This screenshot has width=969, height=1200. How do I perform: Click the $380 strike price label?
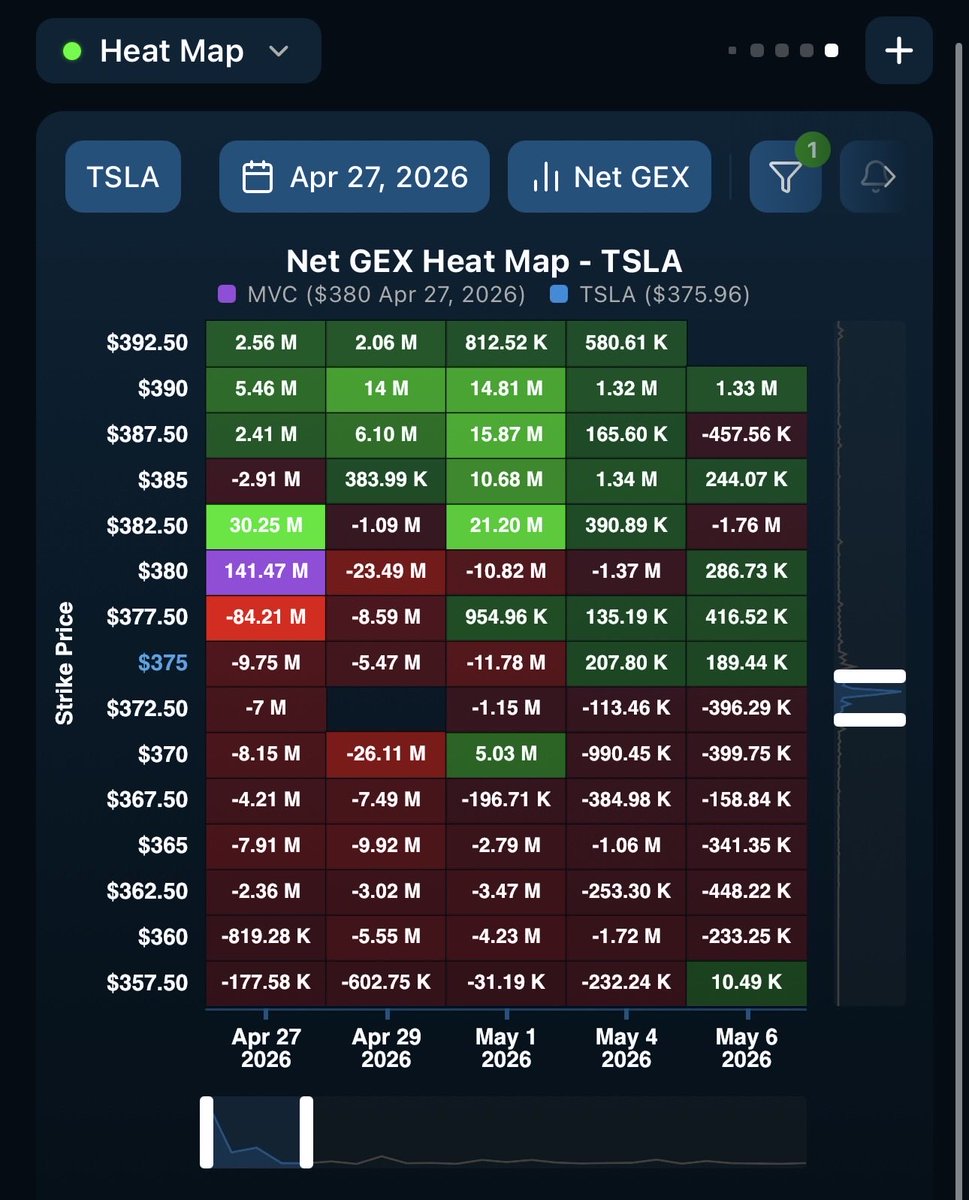click(x=163, y=571)
